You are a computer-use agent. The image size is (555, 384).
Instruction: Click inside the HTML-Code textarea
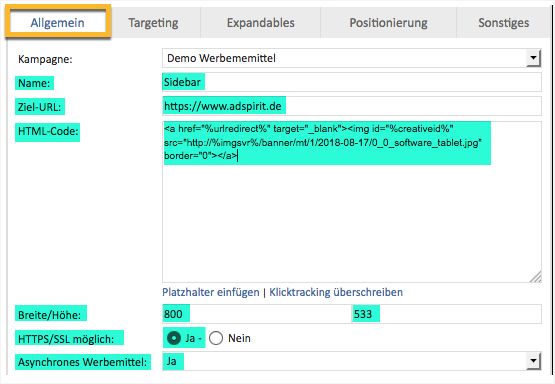pos(351,202)
